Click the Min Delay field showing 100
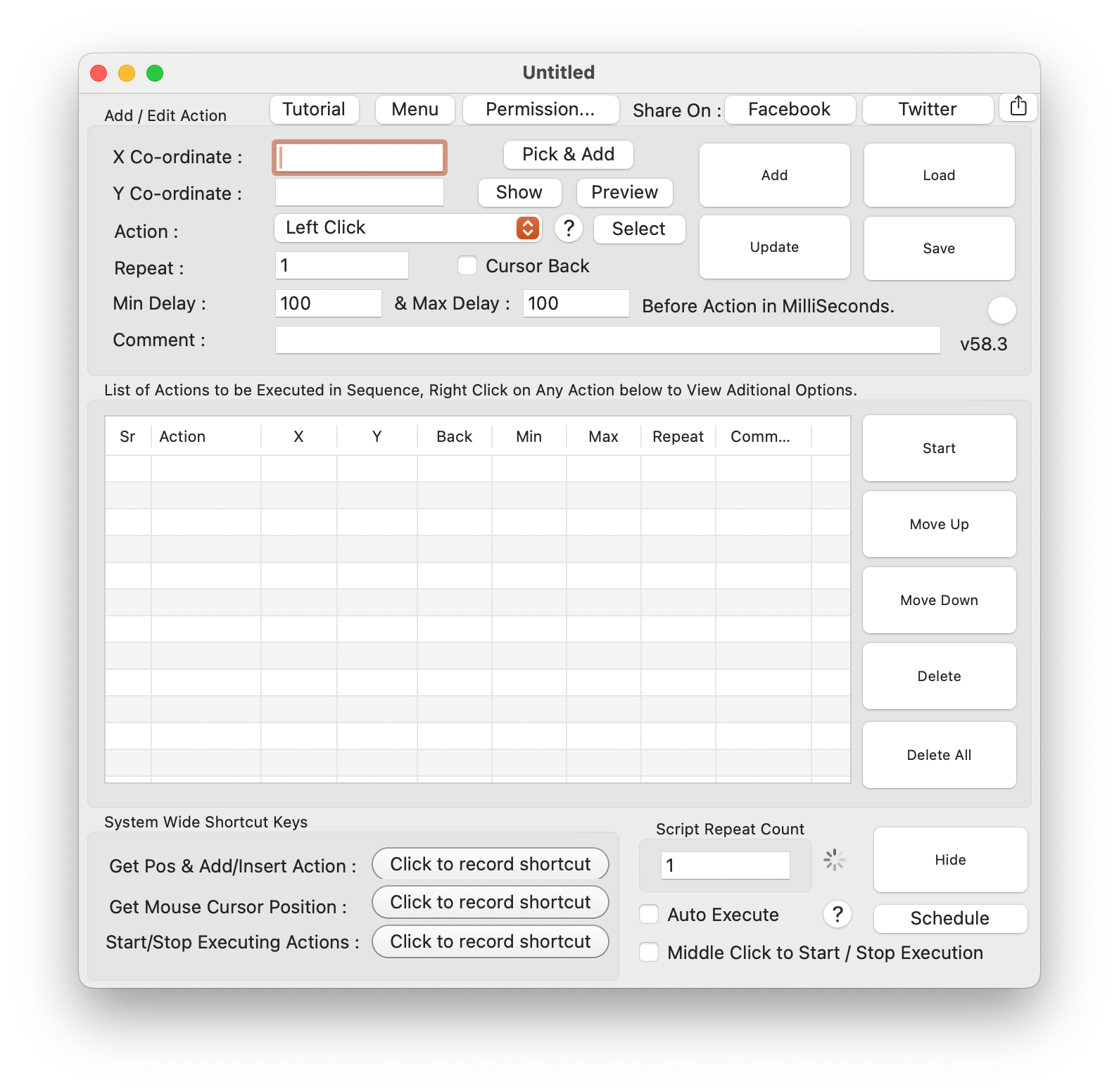 click(329, 303)
